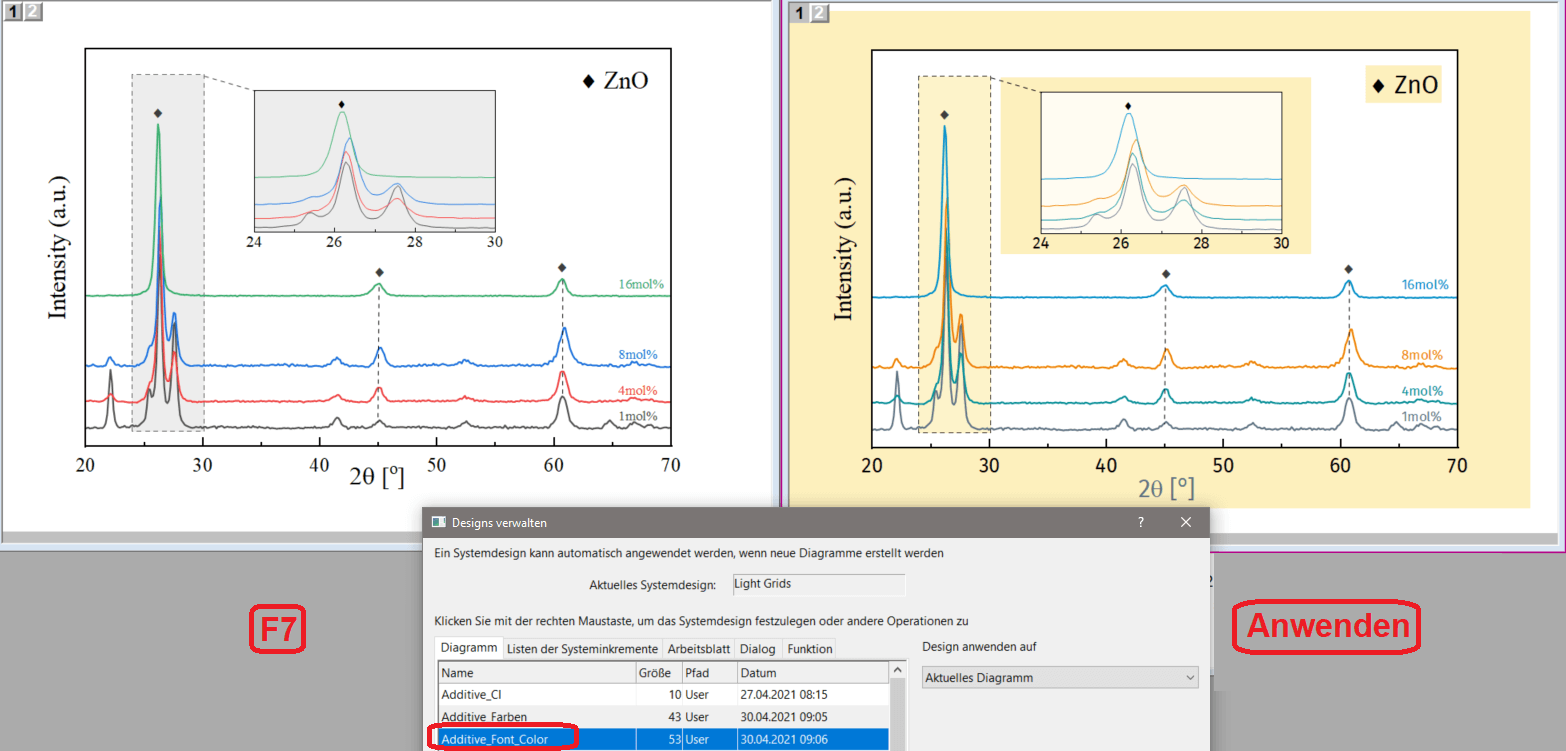The width and height of the screenshot is (1566, 751).
Task: Click the blue 8mol% label in left graph
Action: pyautogui.click(x=639, y=355)
